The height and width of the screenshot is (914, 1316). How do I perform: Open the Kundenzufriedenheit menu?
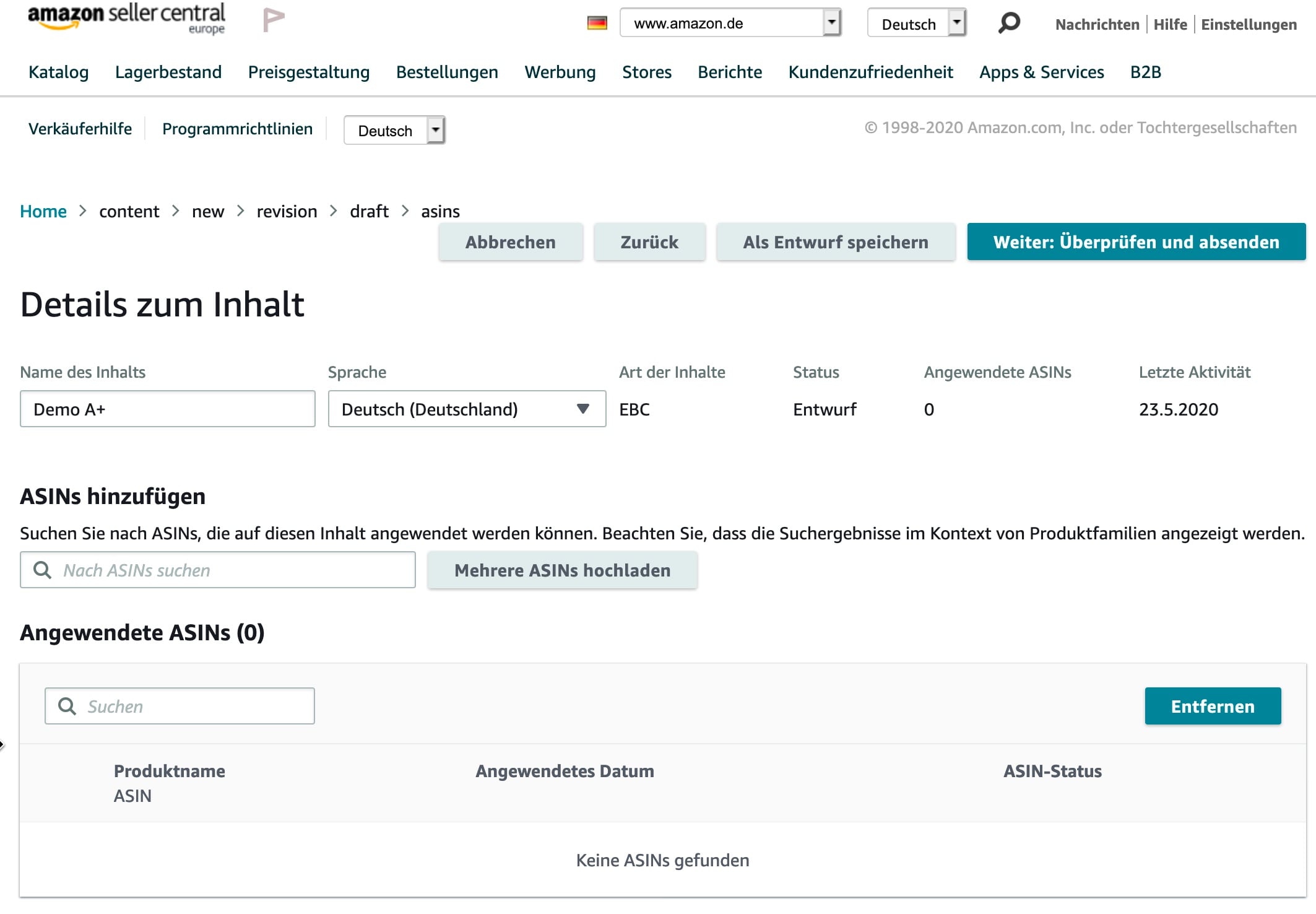pos(871,72)
